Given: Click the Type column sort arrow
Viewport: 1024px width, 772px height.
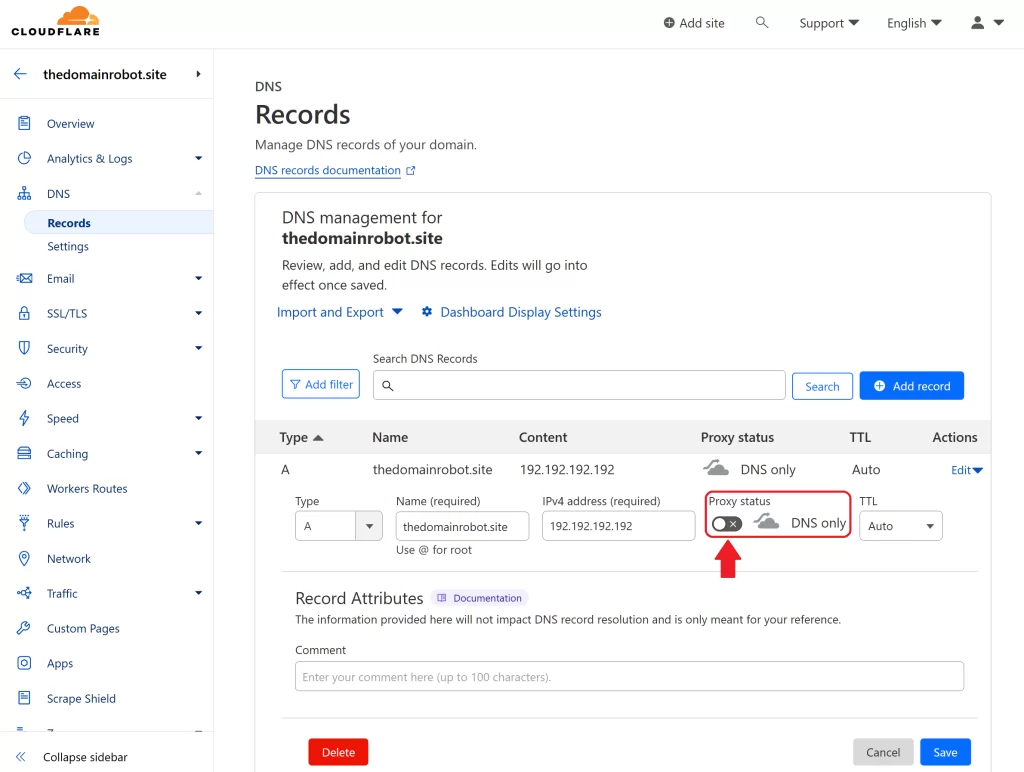Looking at the screenshot, I should [x=315, y=437].
